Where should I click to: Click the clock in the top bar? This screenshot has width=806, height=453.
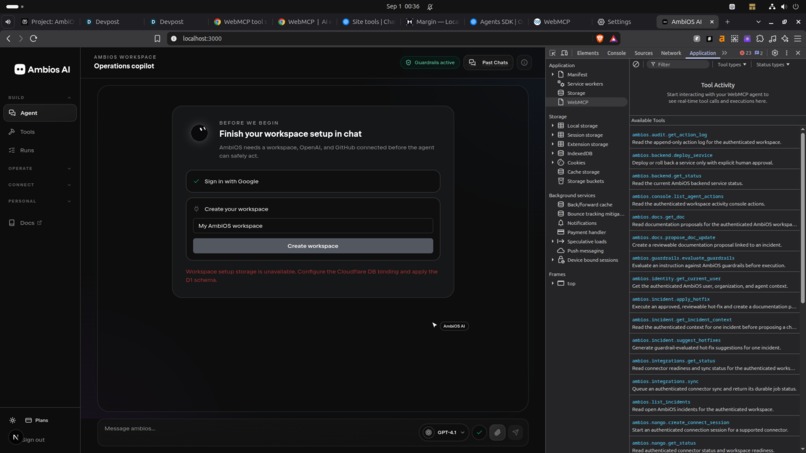tap(403, 7)
